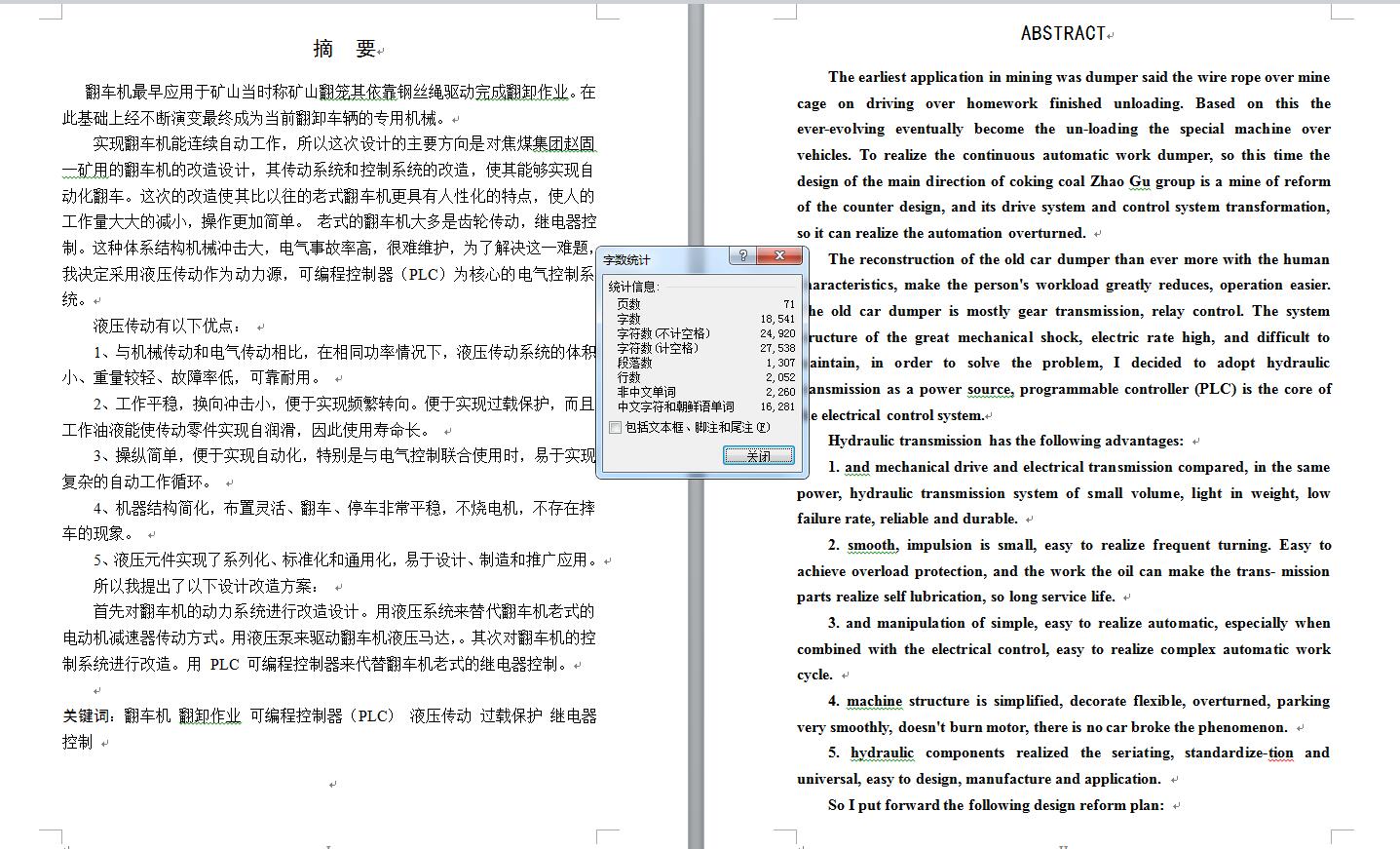The height and width of the screenshot is (849, 1400).
Task: Click the help question-mark button in dialog
Action: click(743, 255)
